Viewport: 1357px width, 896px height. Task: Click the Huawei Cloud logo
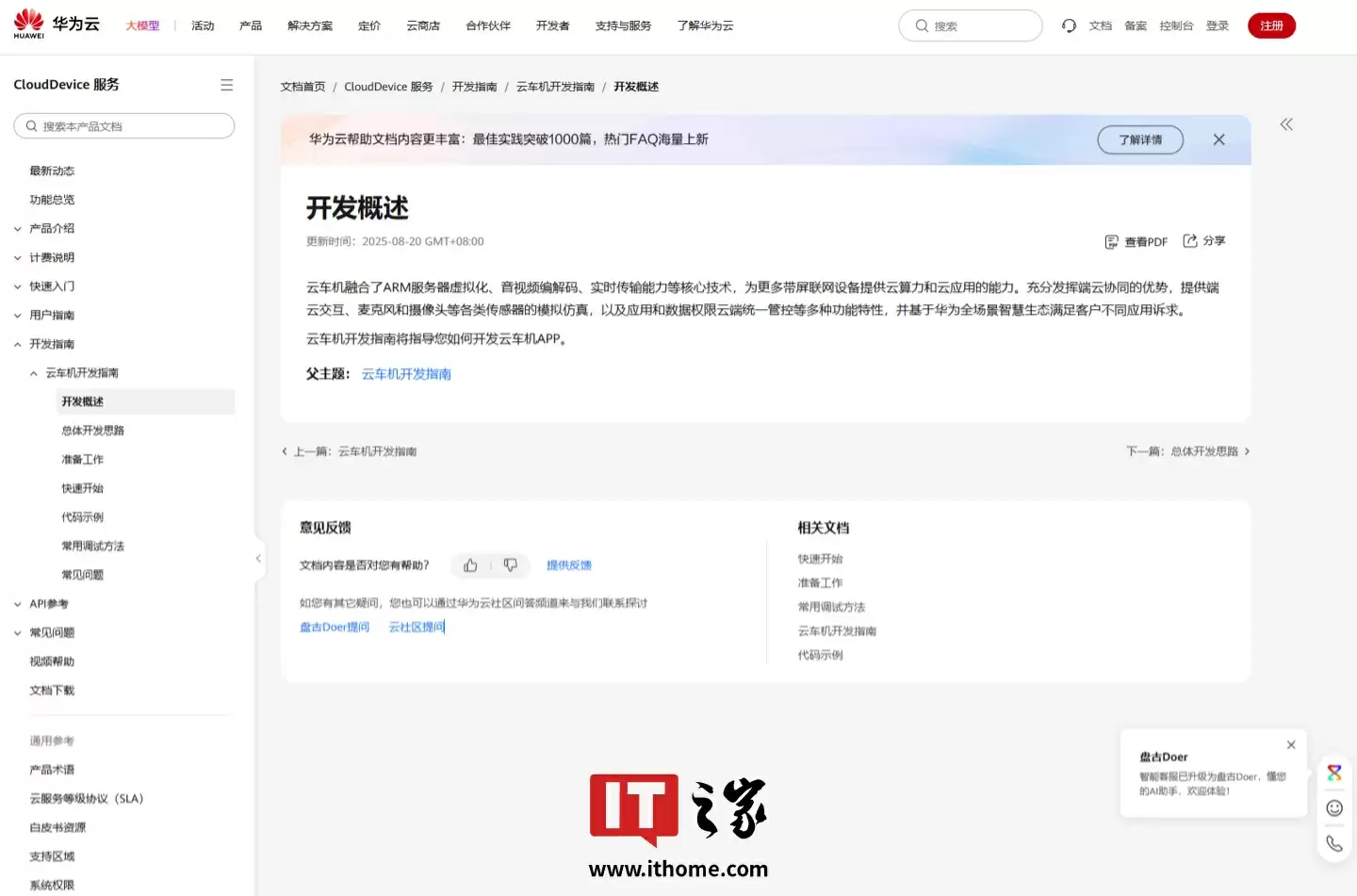(x=56, y=24)
